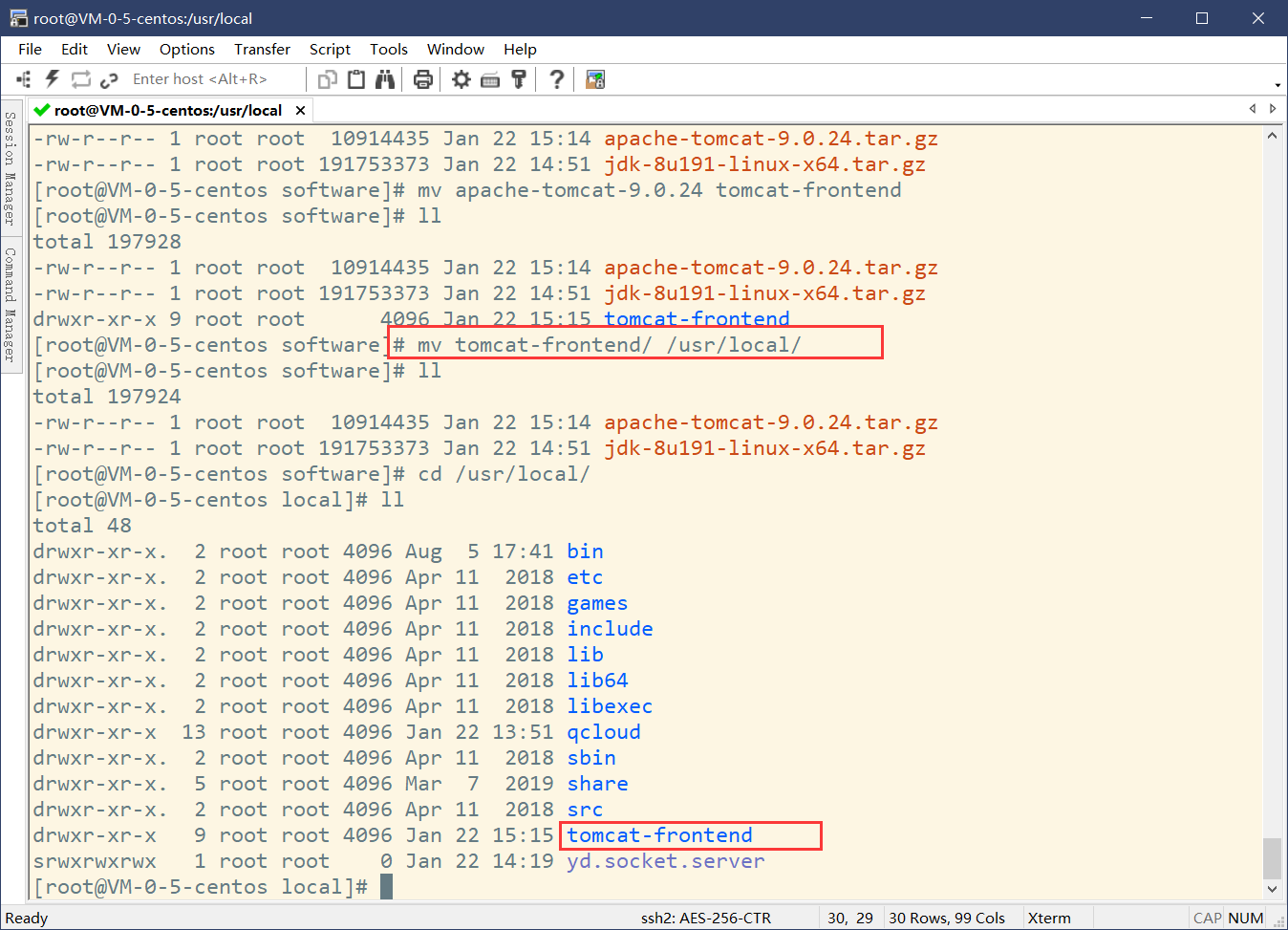1288x930 pixels.
Task: Click the terminal vertical scrollbar thumb
Action: click(1272, 858)
